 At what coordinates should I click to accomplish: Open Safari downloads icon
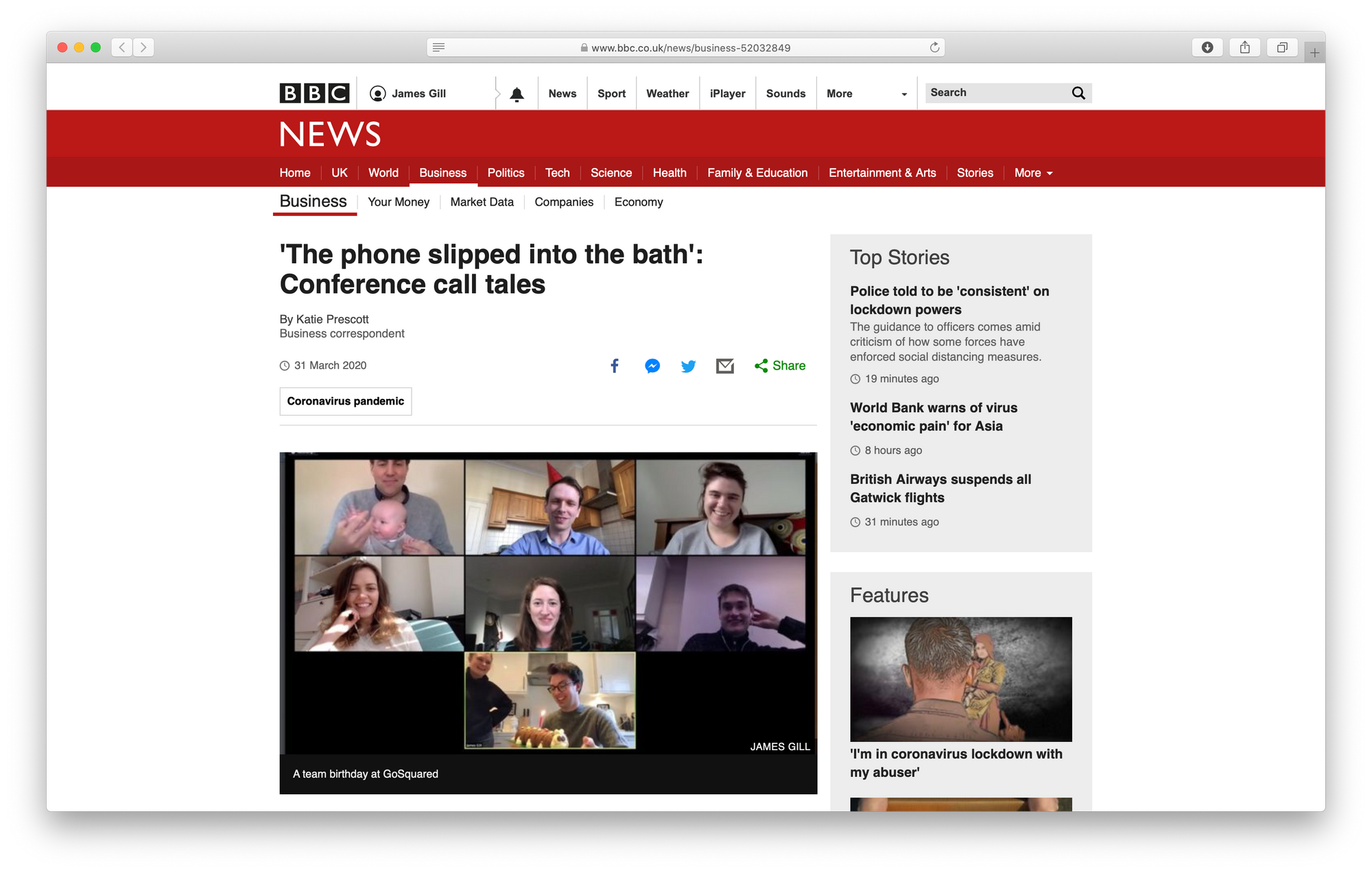coord(1207,47)
